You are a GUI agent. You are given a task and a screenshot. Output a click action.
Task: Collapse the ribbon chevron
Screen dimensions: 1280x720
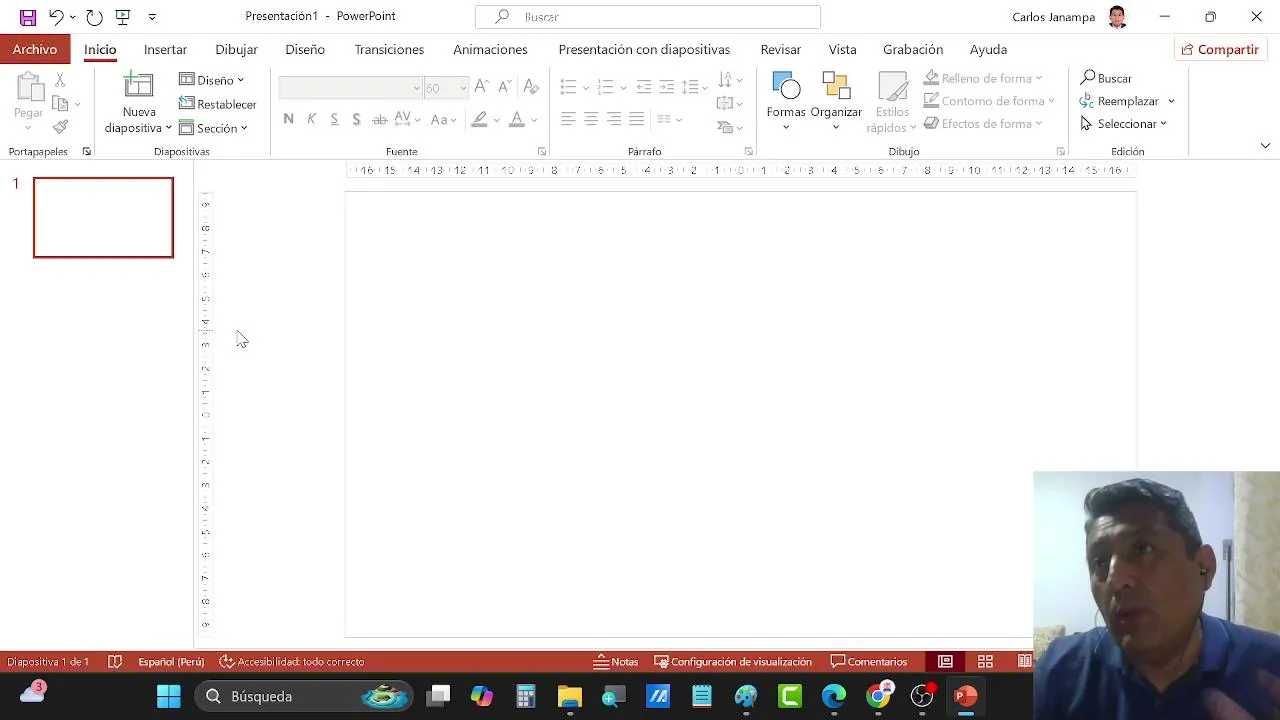coord(1265,146)
